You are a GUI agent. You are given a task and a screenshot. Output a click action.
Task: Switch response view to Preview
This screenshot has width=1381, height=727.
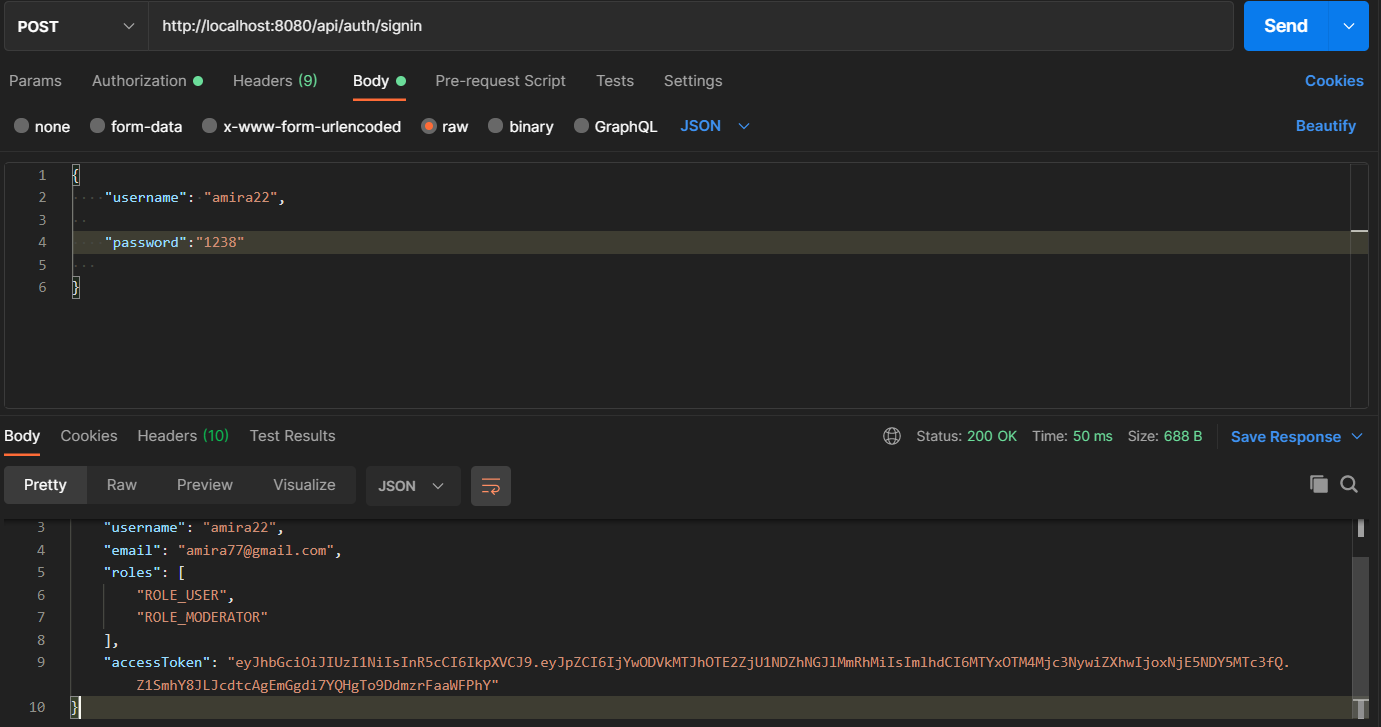(204, 484)
